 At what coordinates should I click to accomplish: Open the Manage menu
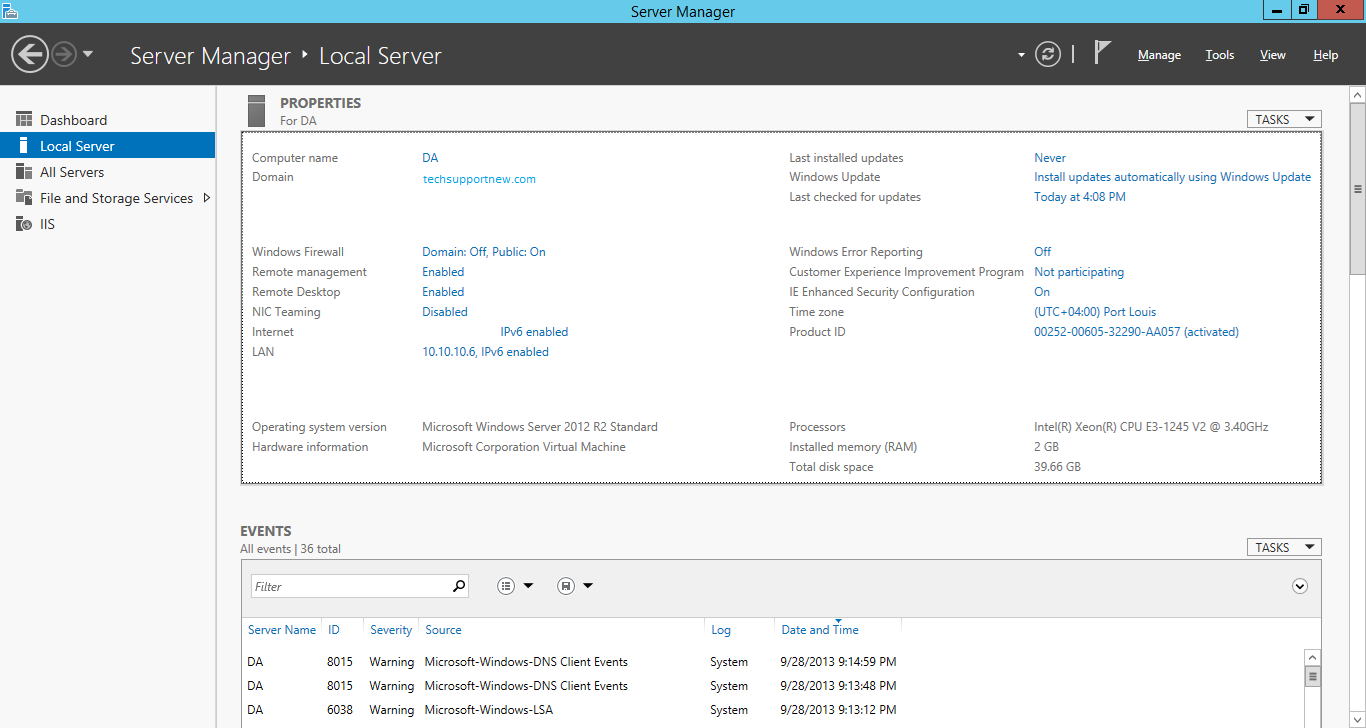point(1159,55)
